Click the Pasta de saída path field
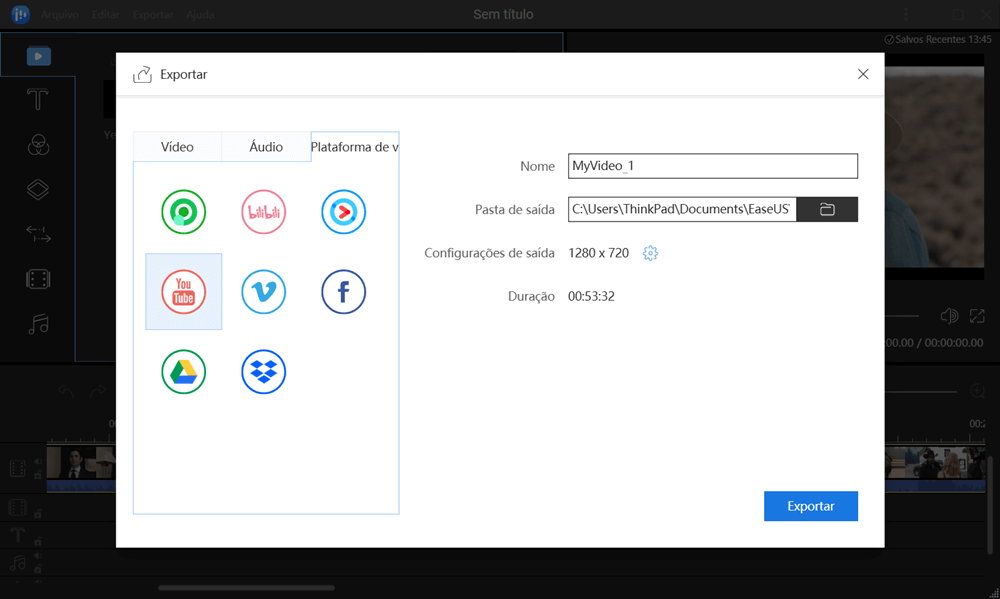 pyautogui.click(x=682, y=209)
